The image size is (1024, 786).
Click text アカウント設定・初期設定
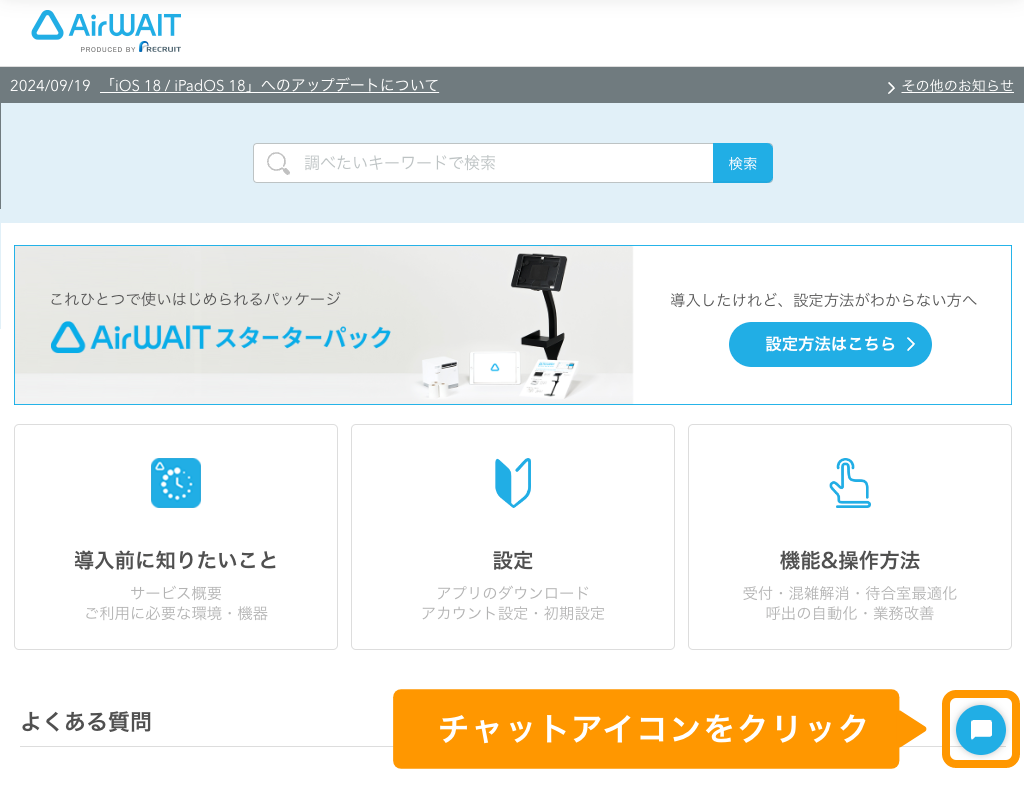click(x=513, y=613)
